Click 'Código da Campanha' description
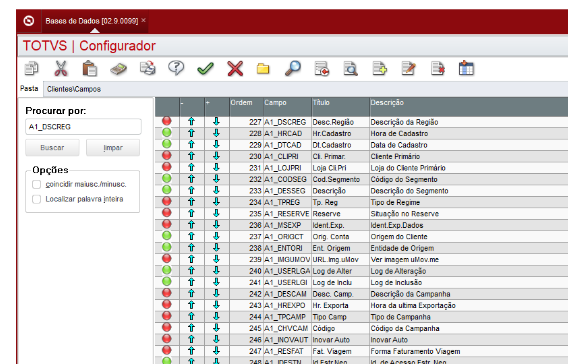Viewport: 568px width, 364px height. pyautogui.click(x=405, y=329)
